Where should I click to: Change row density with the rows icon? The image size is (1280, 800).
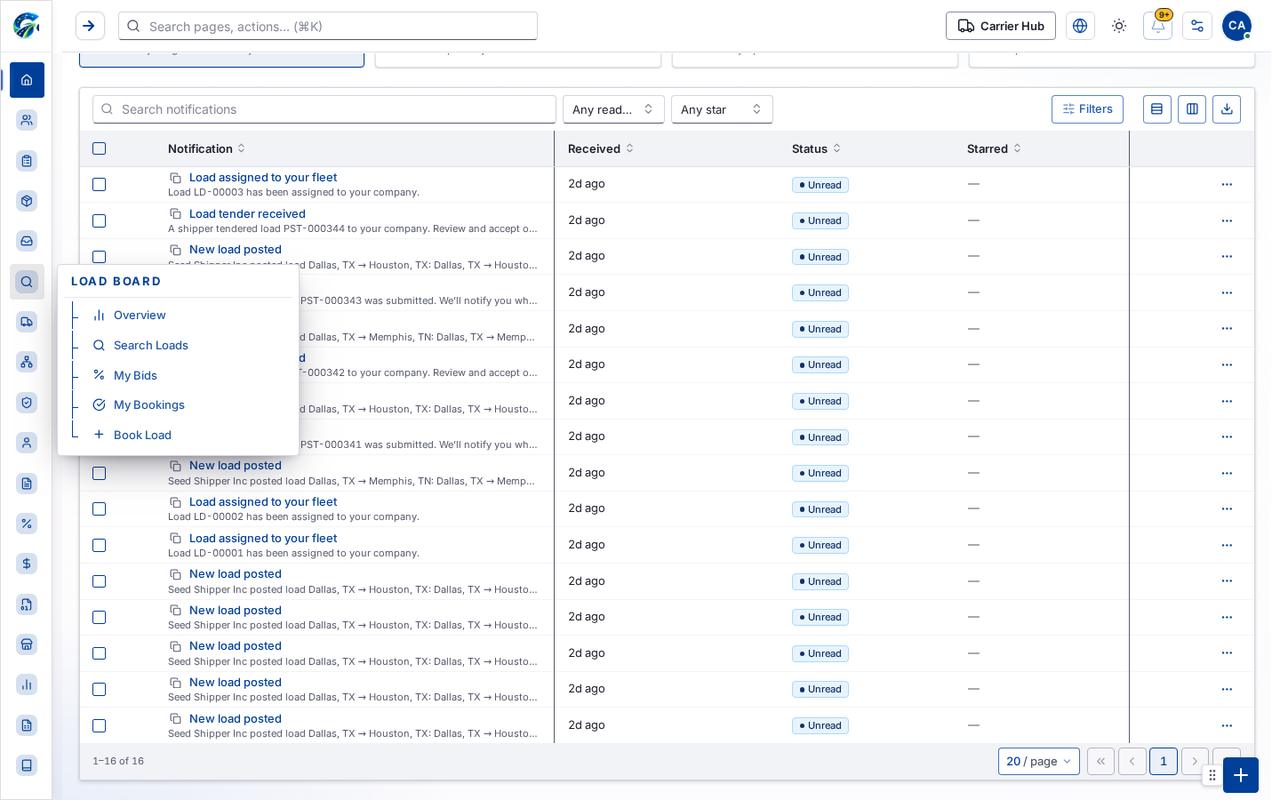(1157, 109)
